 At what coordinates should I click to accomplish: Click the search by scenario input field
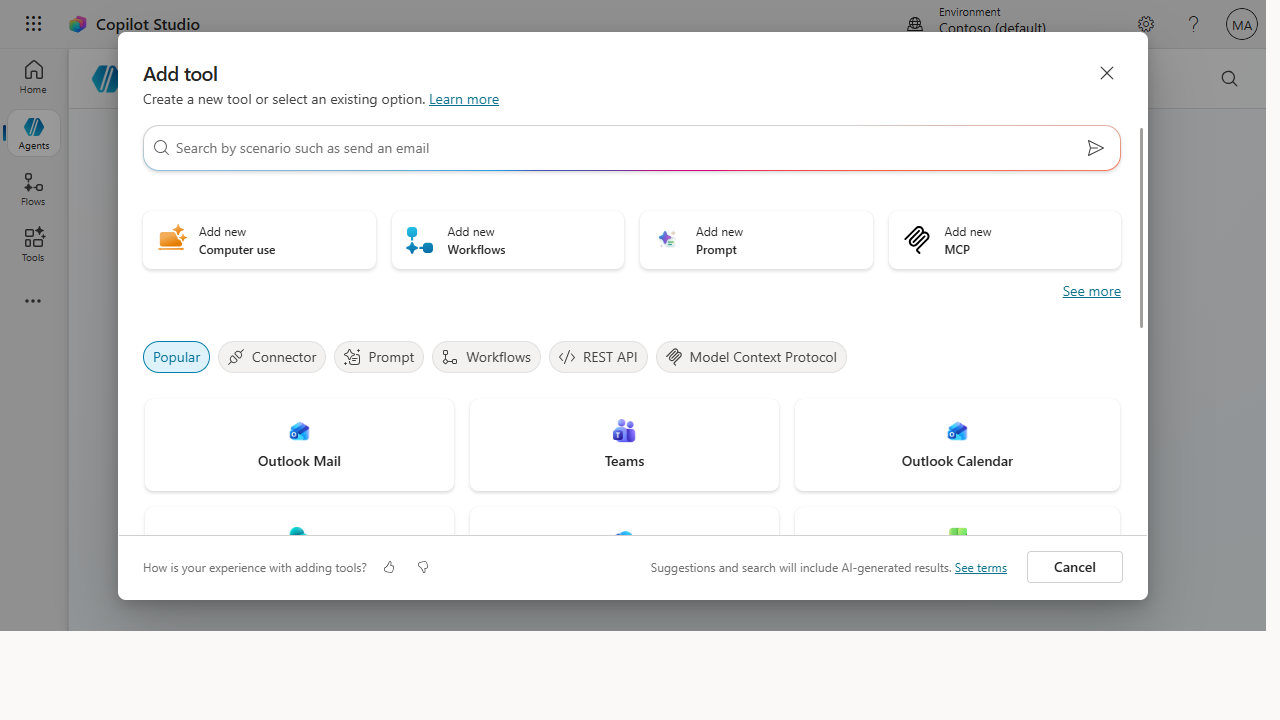point(631,148)
